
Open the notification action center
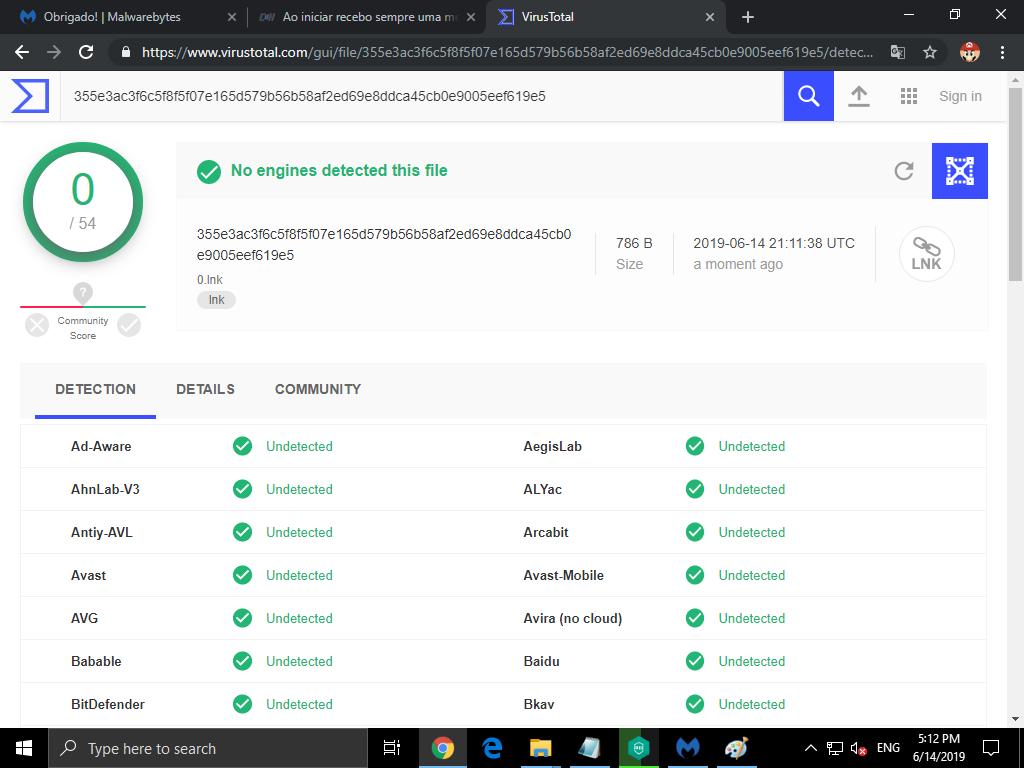click(x=991, y=748)
